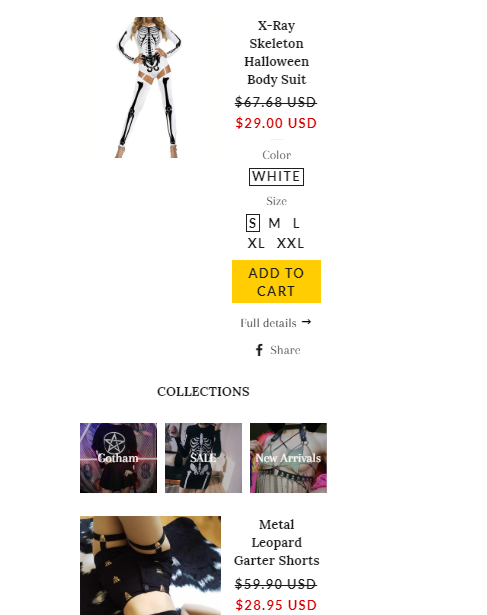The width and height of the screenshot is (487, 615).
Task: Open the Gotham collection thumbnail
Action: 118,458
